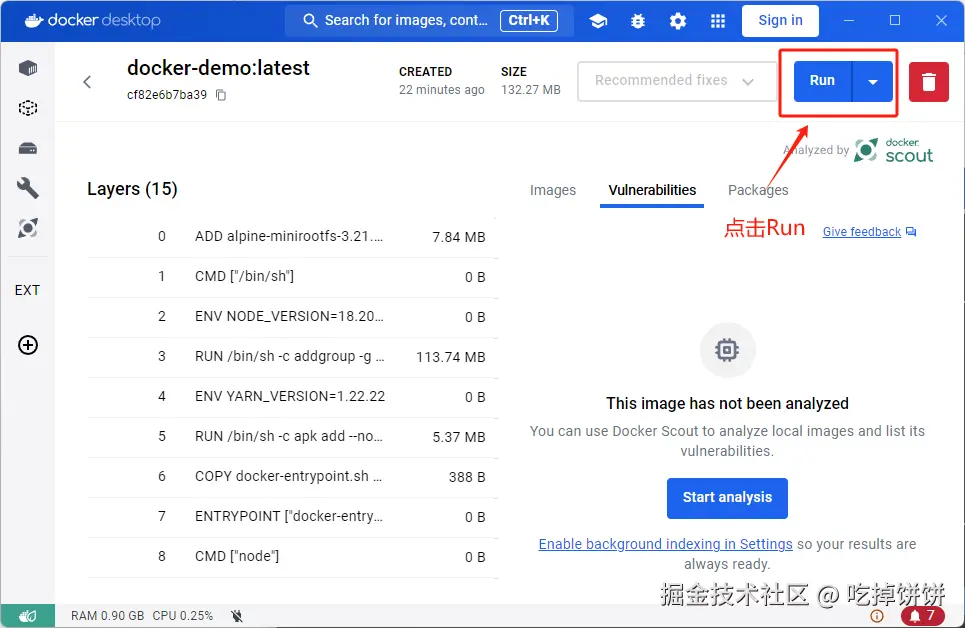Select layer 1 CMD ["/bin/sh"]
This screenshot has height=628, width=965.
pyautogui.click(x=292, y=277)
